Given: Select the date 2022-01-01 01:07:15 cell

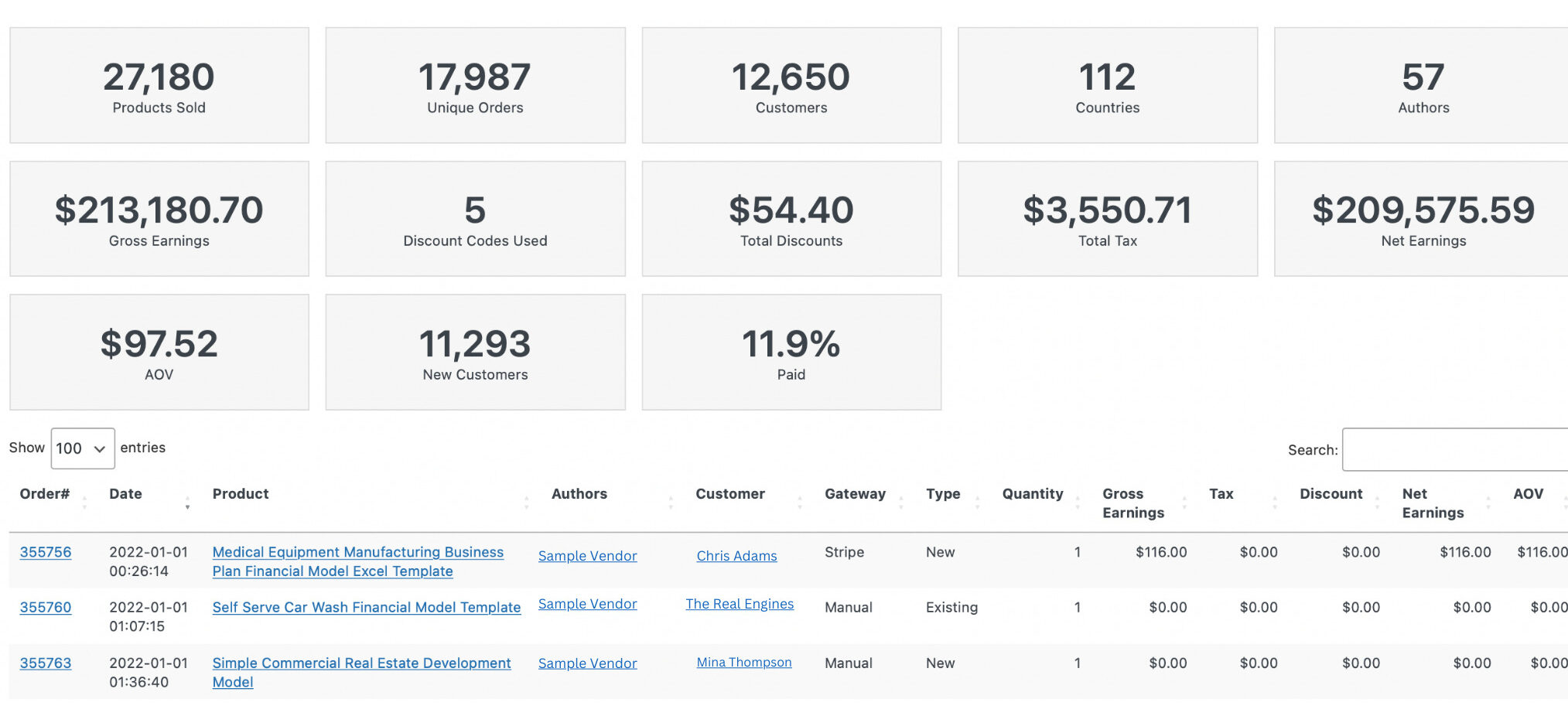Looking at the screenshot, I should (149, 617).
